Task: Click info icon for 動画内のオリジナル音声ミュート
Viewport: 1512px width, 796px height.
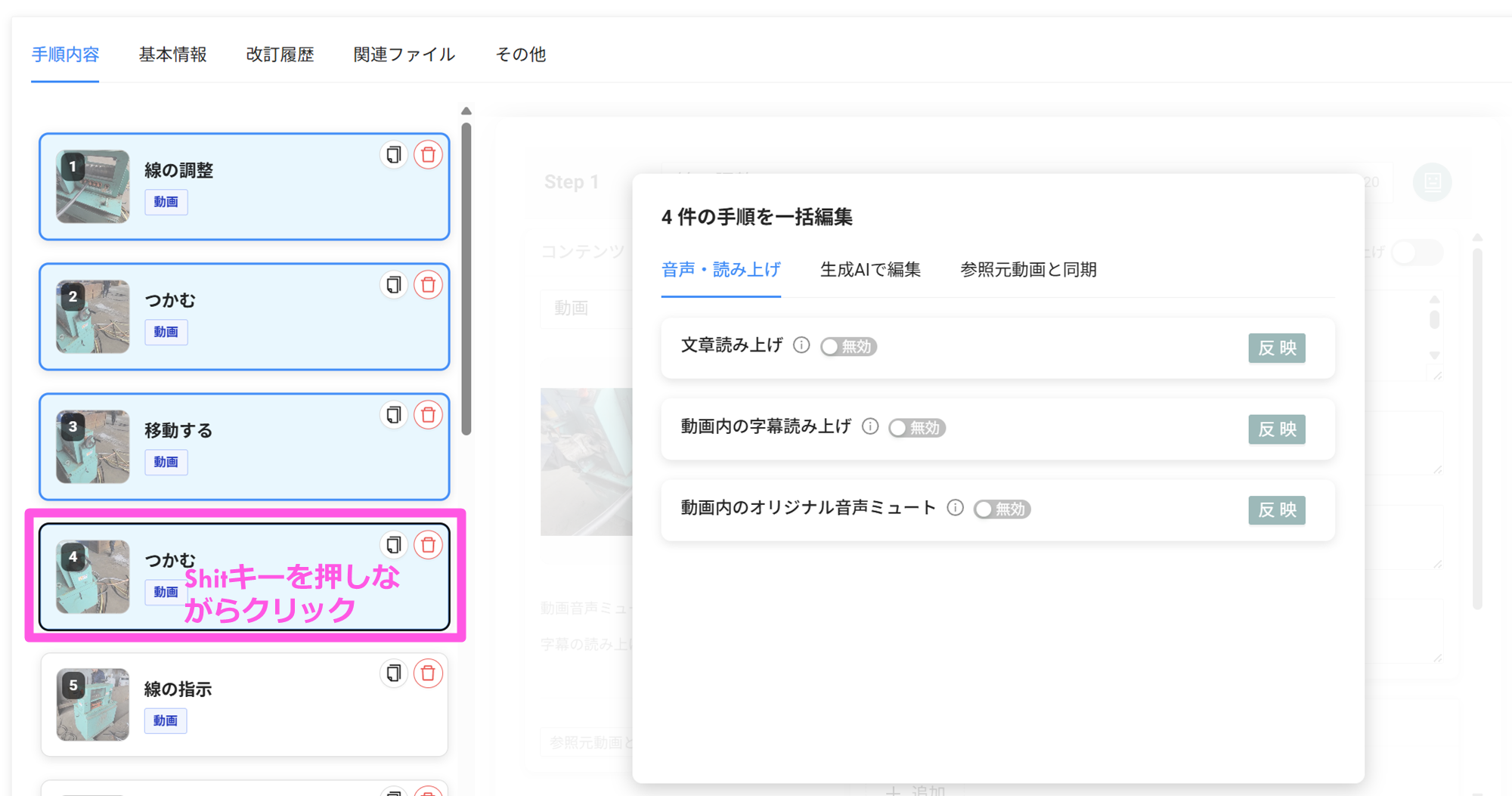Action: [955, 508]
